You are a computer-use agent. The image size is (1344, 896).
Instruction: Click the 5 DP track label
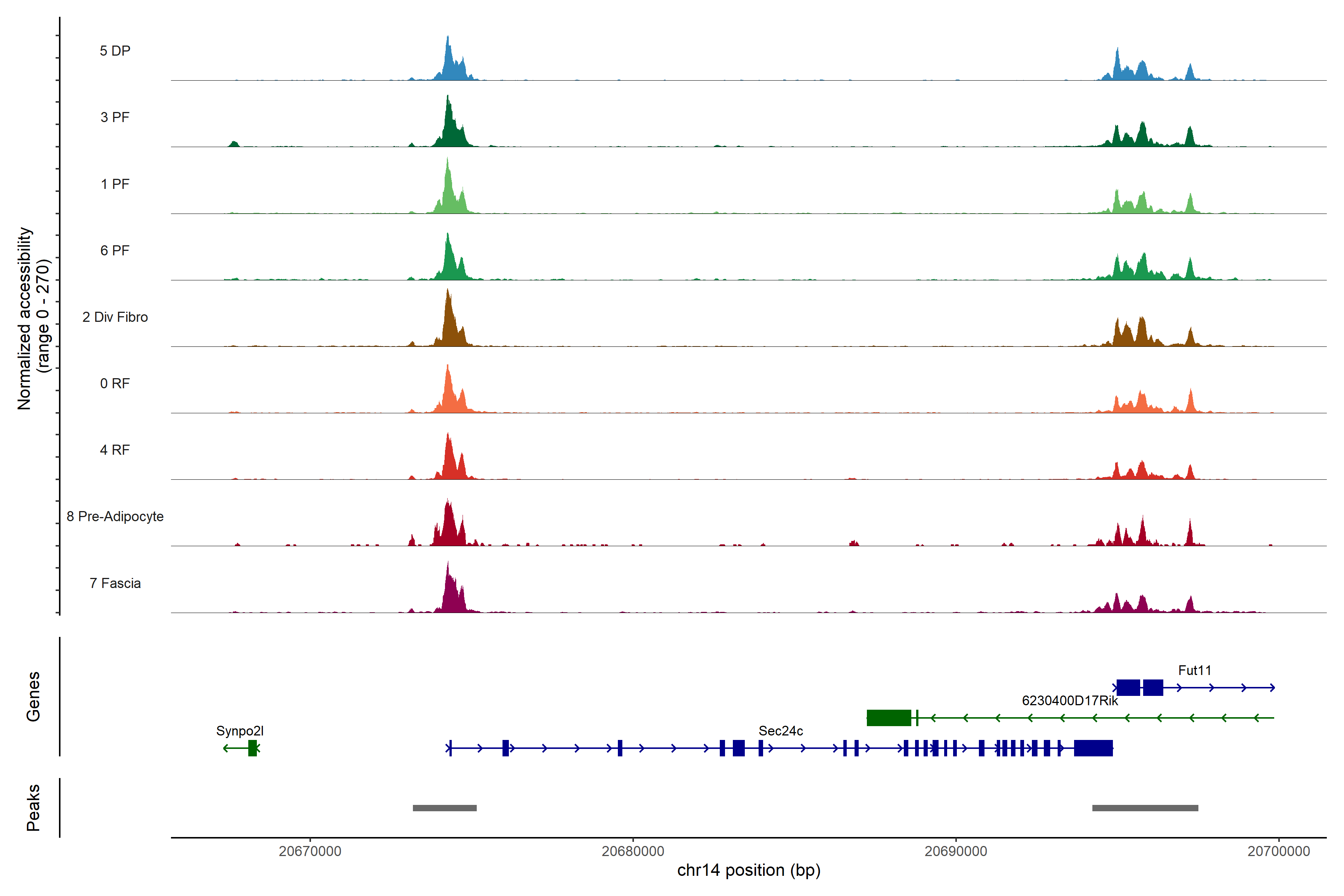coord(115,51)
